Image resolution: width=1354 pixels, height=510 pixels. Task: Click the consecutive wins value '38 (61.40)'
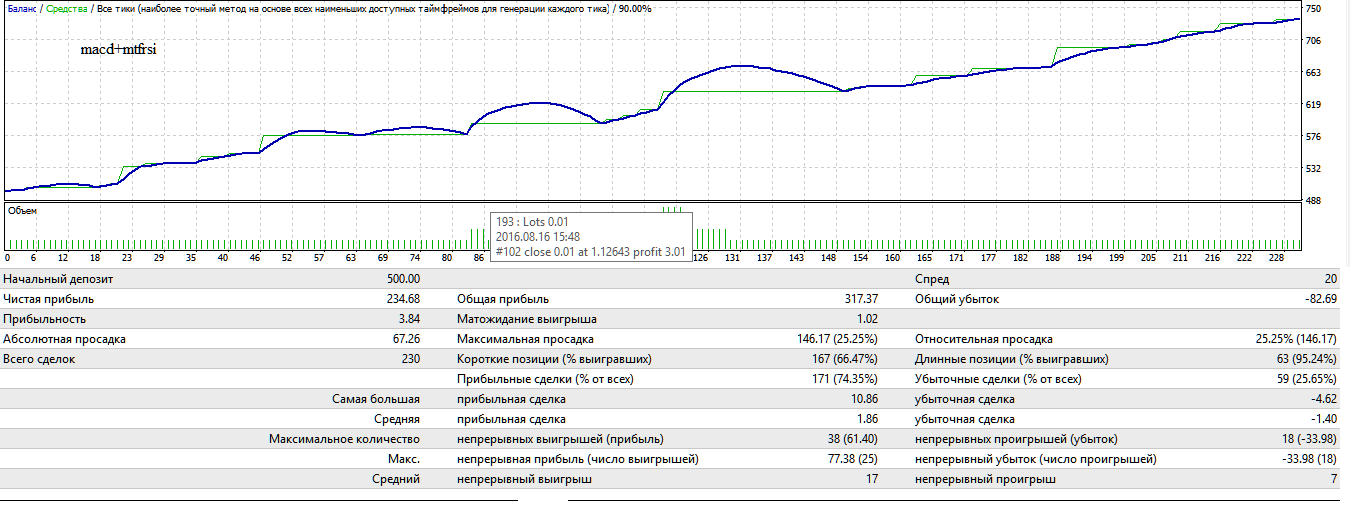[851, 439]
